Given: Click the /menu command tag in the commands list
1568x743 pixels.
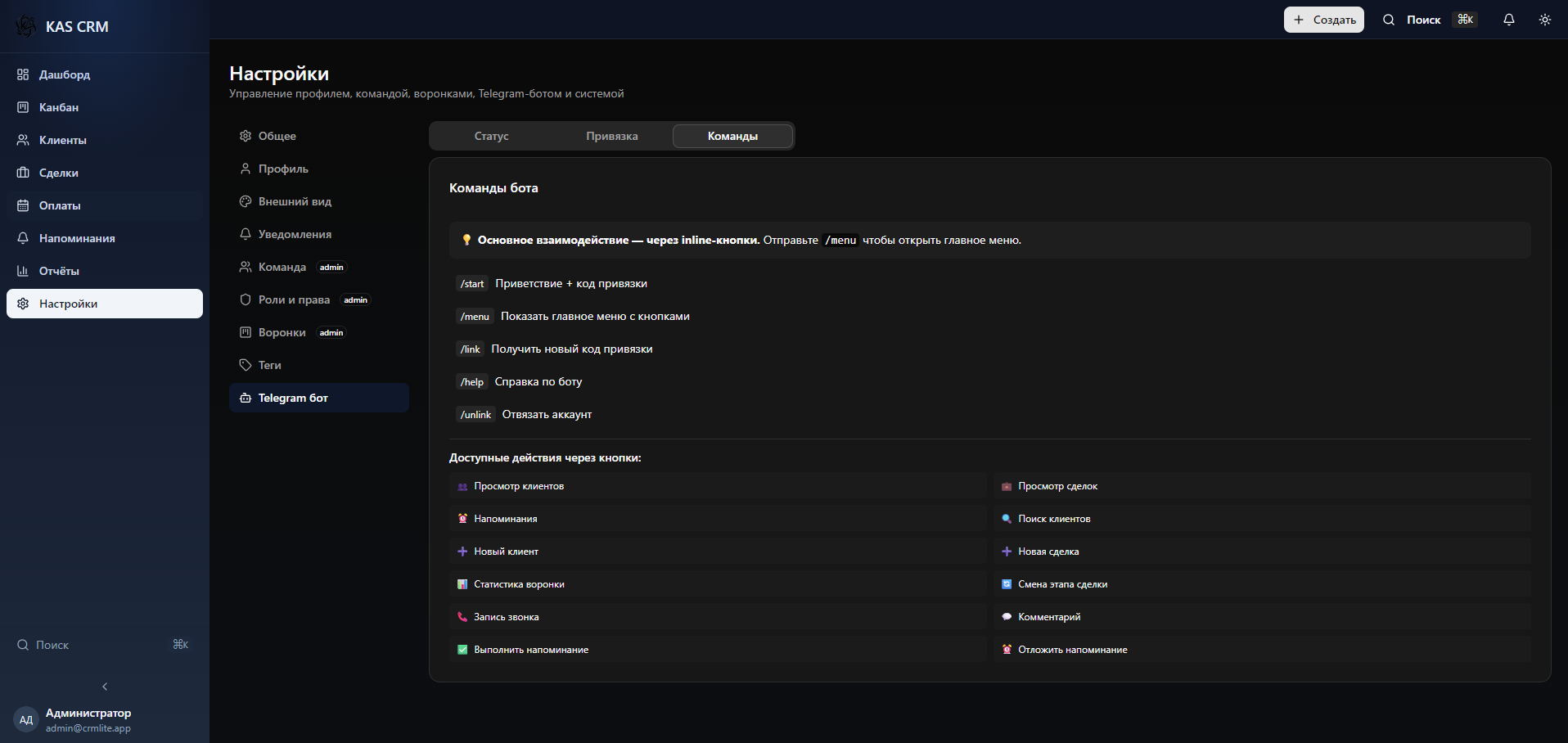Looking at the screenshot, I should click(x=475, y=317).
